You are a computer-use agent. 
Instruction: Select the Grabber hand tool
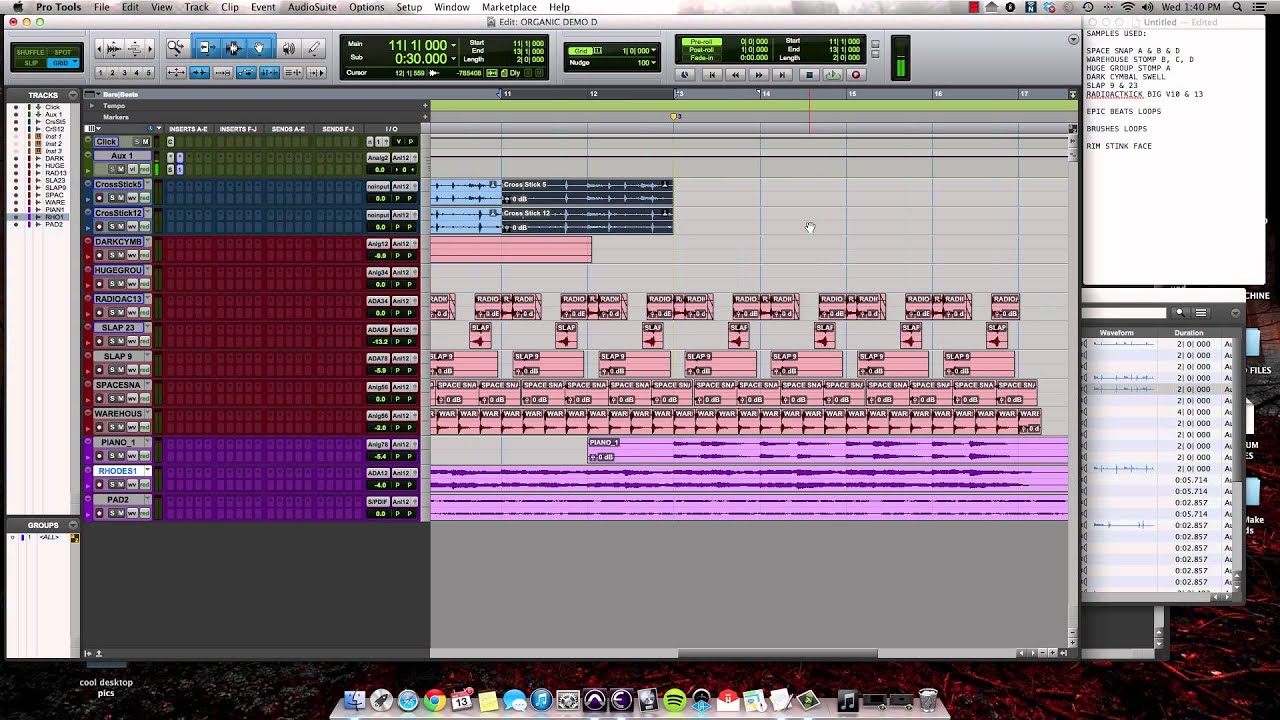pos(259,48)
